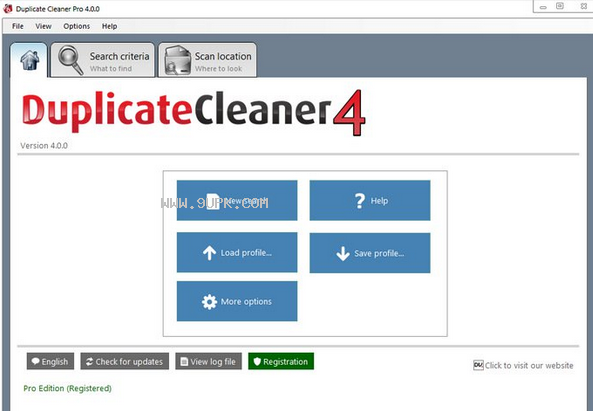Minimize the Duplicate Cleaner window
Image resolution: width=593 pixels, height=411 pixels.
[x=543, y=7]
